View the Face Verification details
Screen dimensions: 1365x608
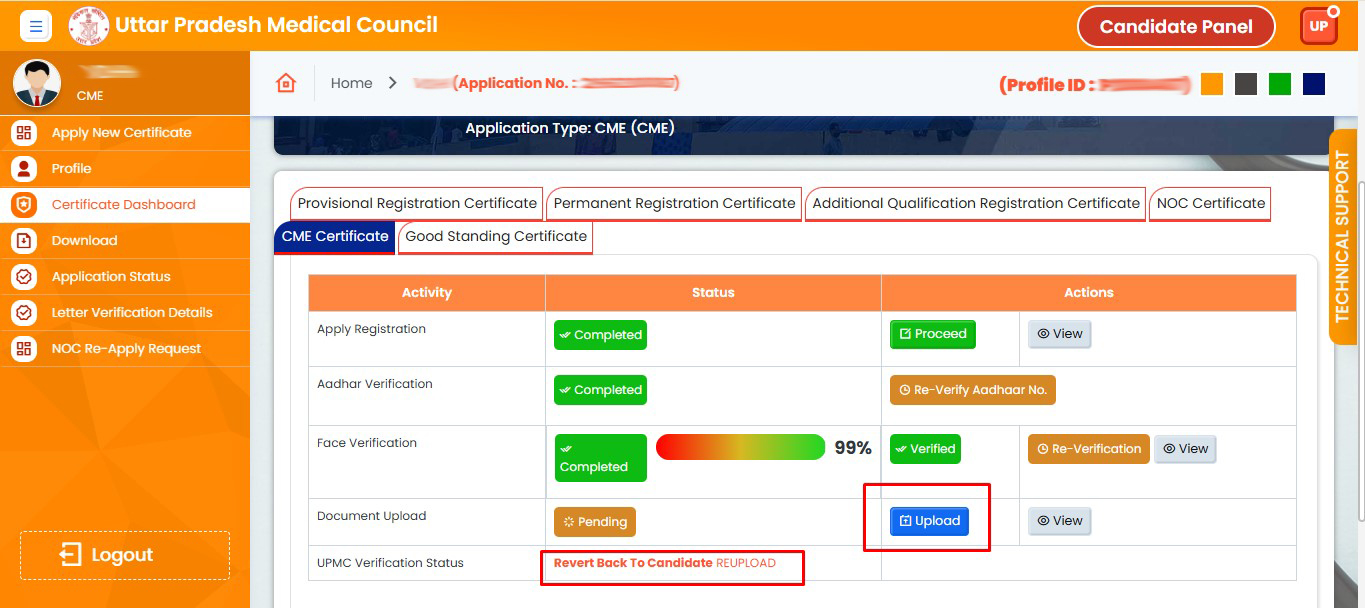tap(1185, 449)
